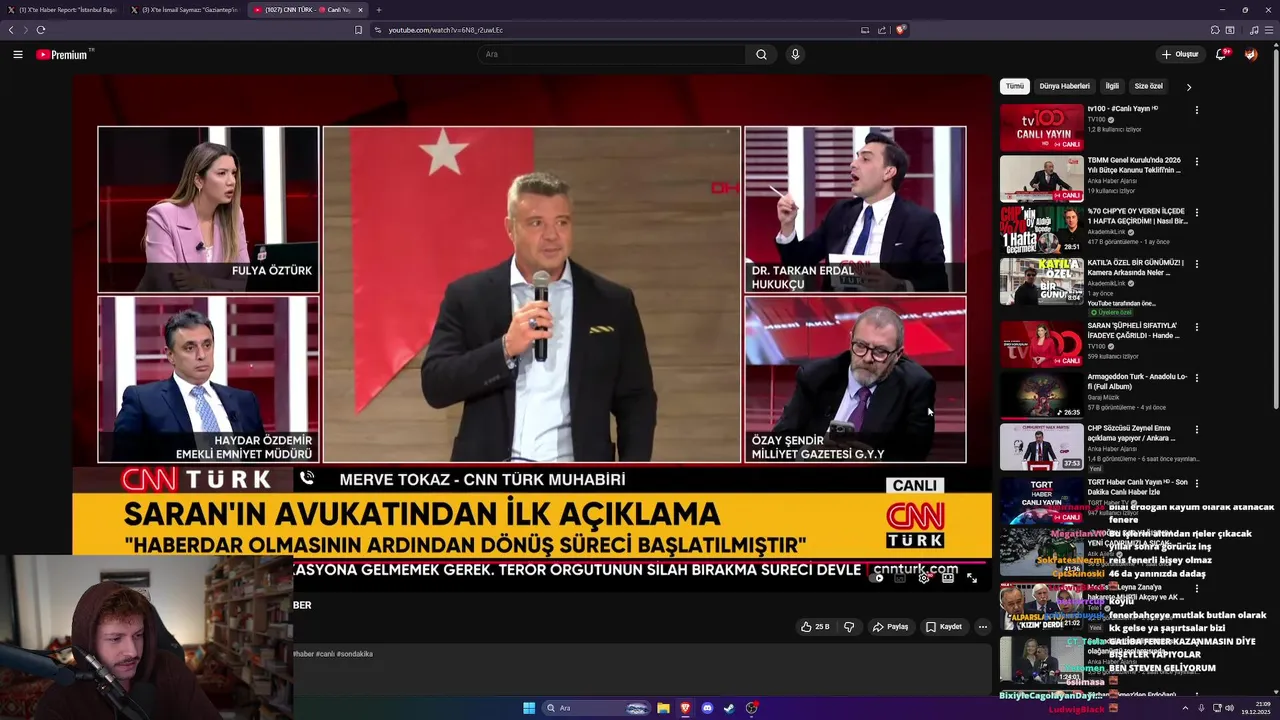This screenshot has width=1280, height=720.
Task: Reload the page in browser toolbar
Action: (x=41, y=30)
